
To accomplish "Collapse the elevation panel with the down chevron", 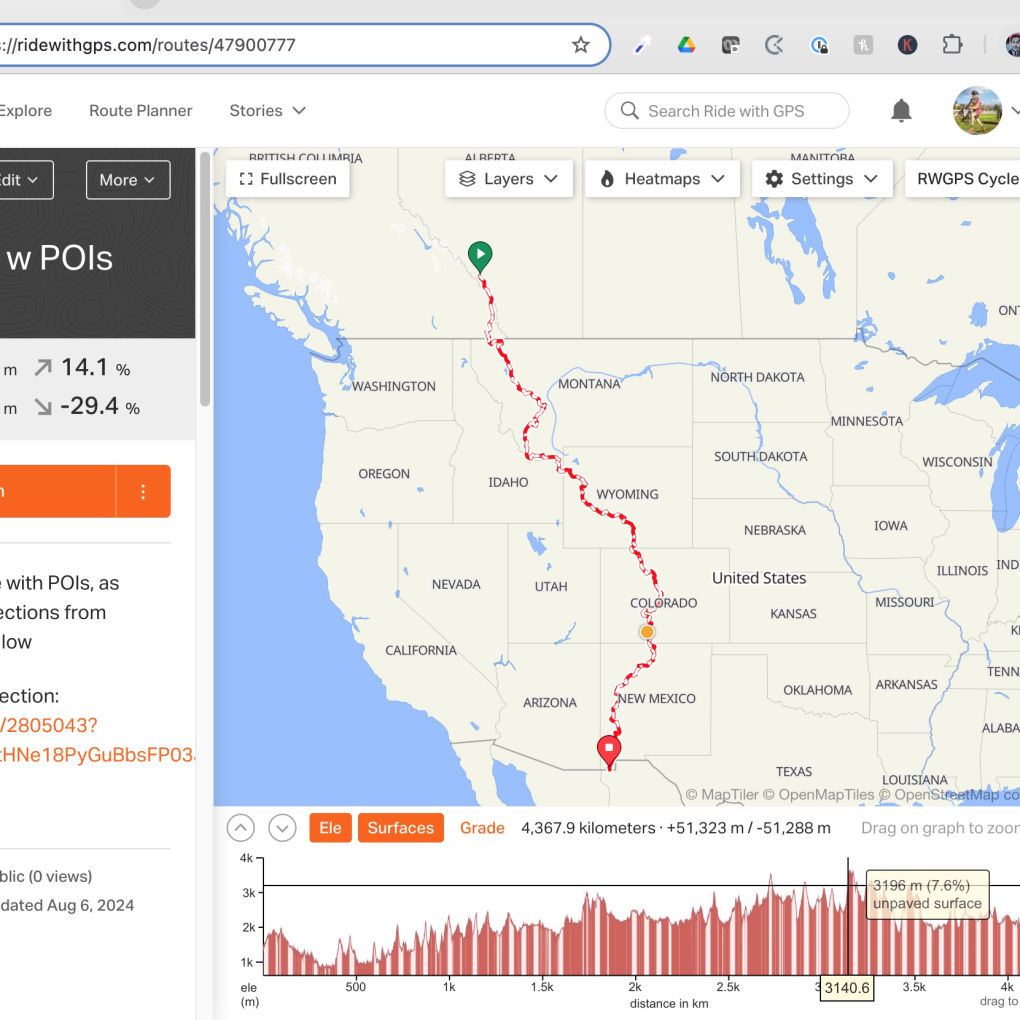I will point(282,828).
